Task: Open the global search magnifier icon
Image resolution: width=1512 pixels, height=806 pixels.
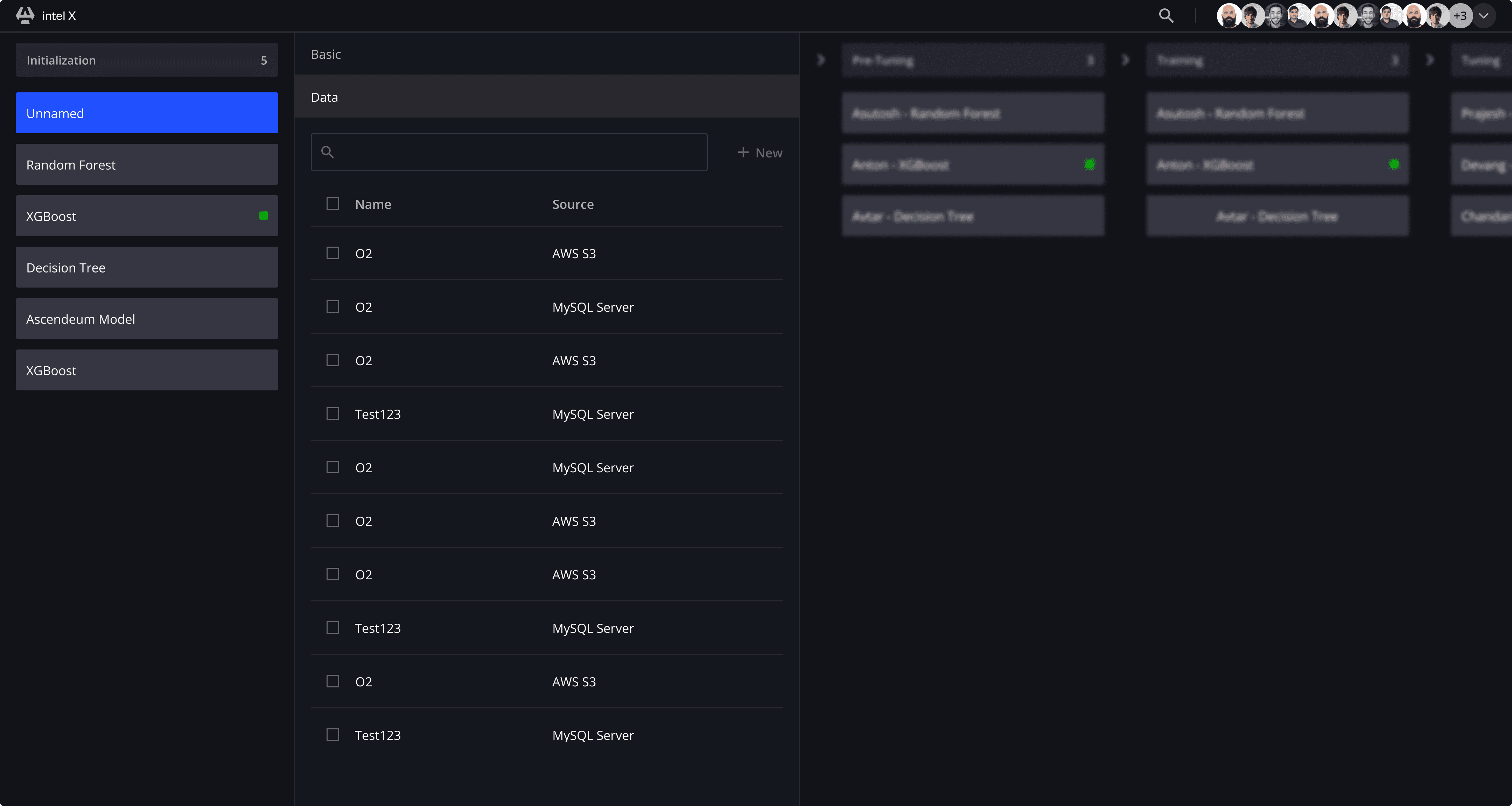Action: point(1166,16)
